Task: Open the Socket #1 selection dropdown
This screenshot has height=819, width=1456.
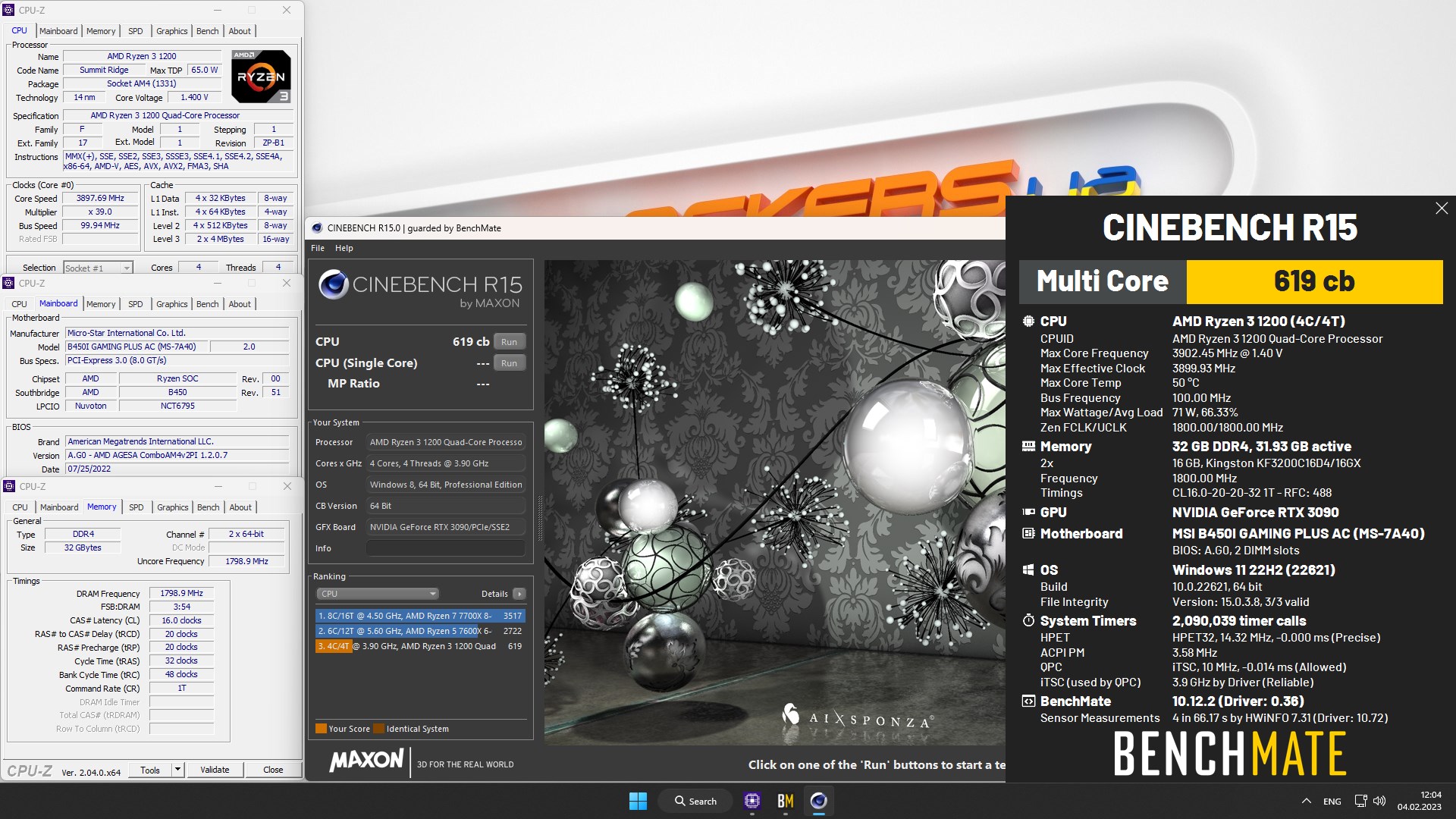Action: (x=98, y=268)
